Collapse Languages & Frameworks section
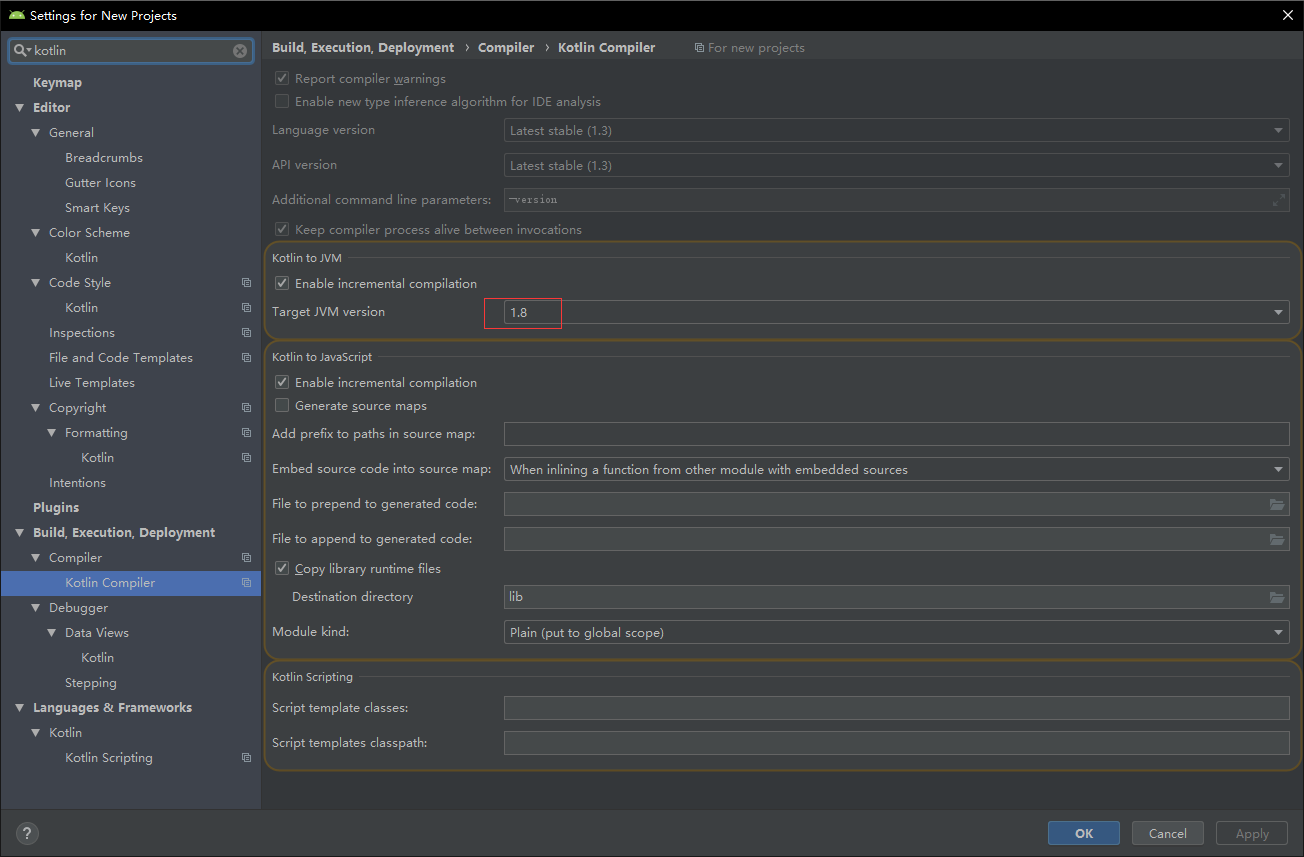Viewport: 1304px width, 857px height. click(x=19, y=708)
